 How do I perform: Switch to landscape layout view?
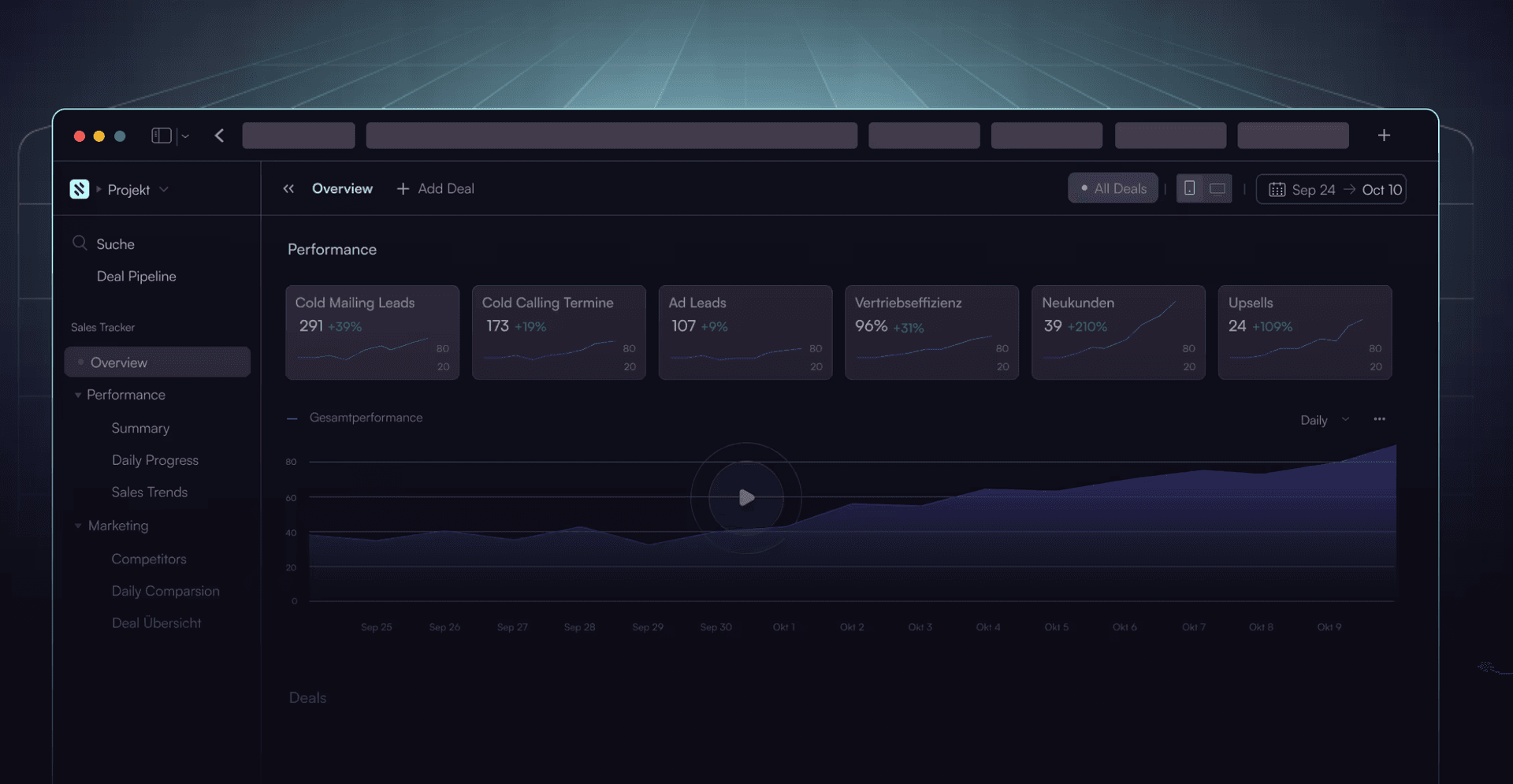click(1217, 188)
